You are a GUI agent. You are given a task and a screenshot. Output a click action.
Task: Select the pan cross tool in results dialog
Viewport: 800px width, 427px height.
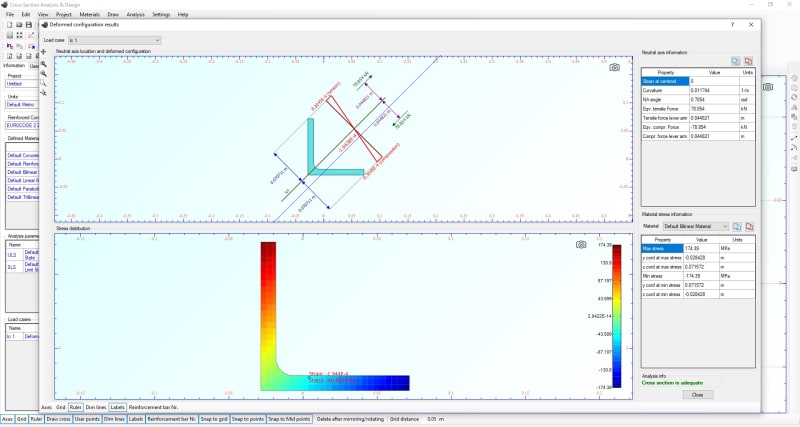point(43,52)
